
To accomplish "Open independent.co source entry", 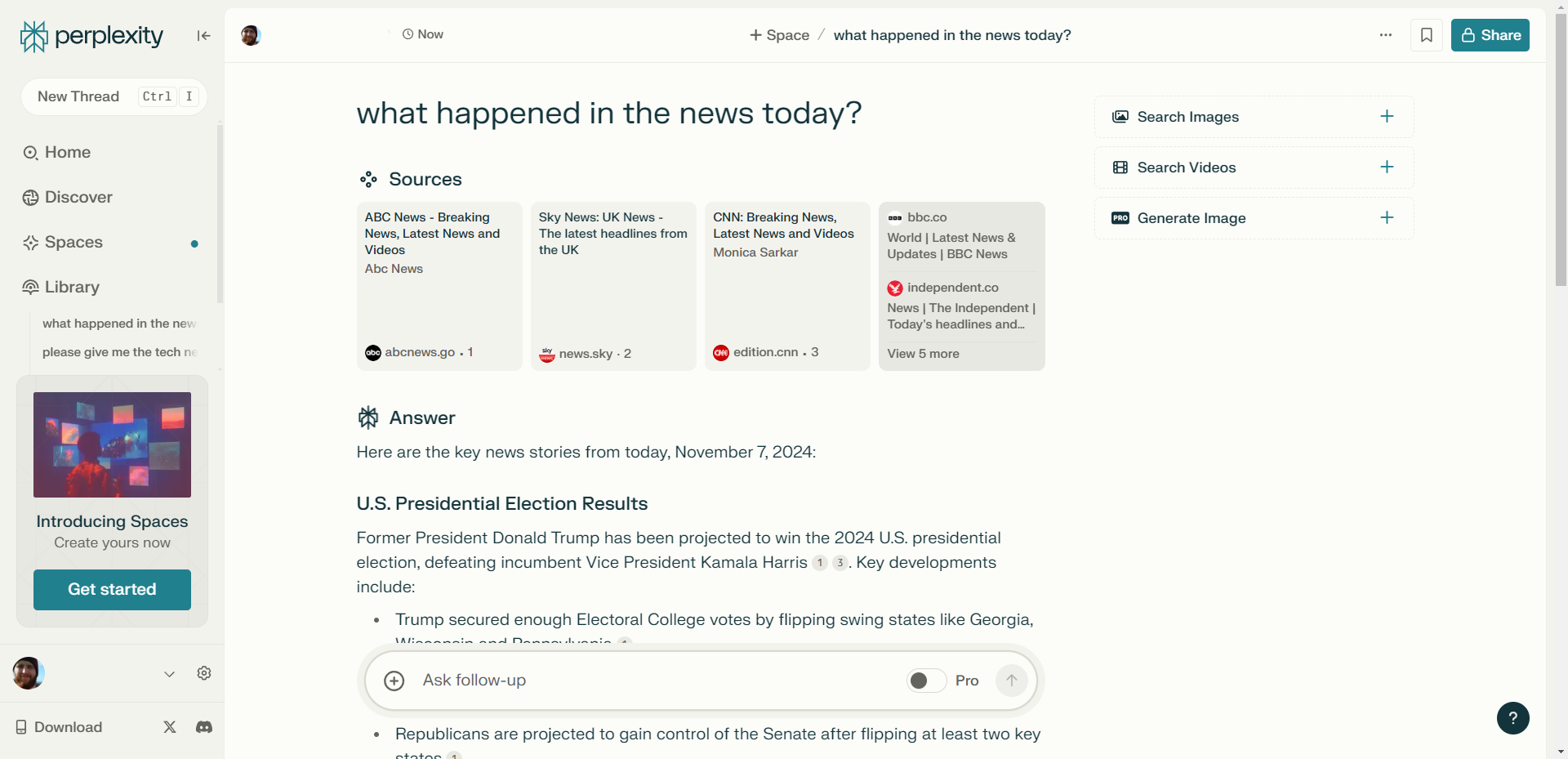I will pos(961,306).
